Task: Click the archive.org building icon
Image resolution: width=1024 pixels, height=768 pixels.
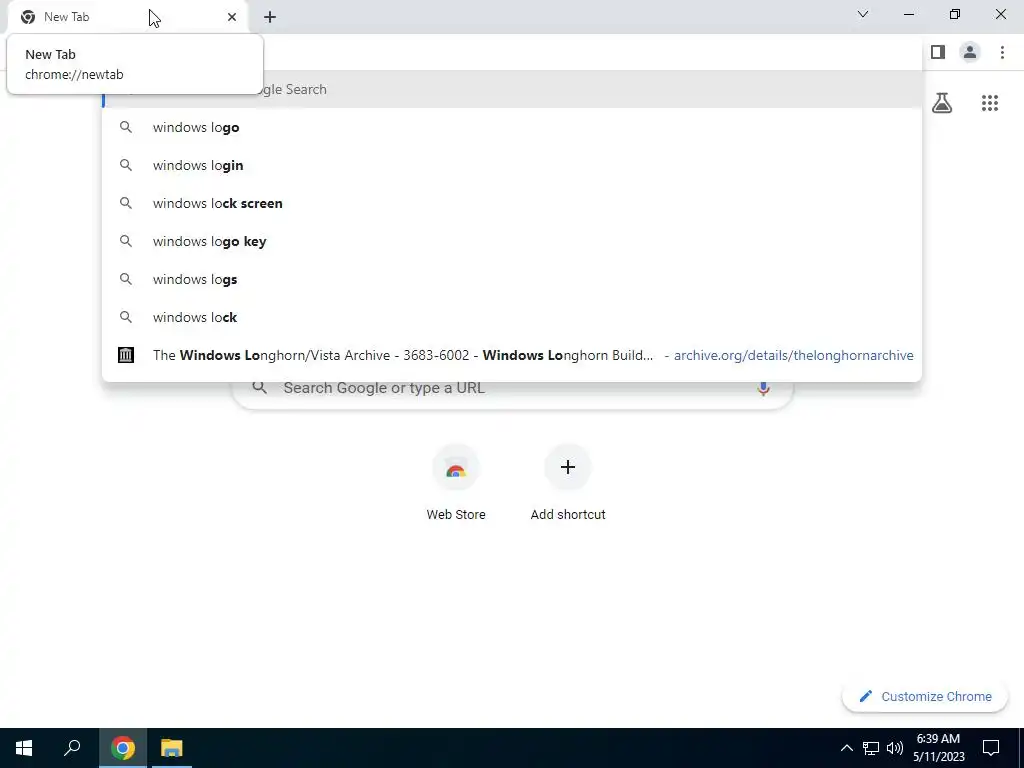Action: tap(125, 355)
